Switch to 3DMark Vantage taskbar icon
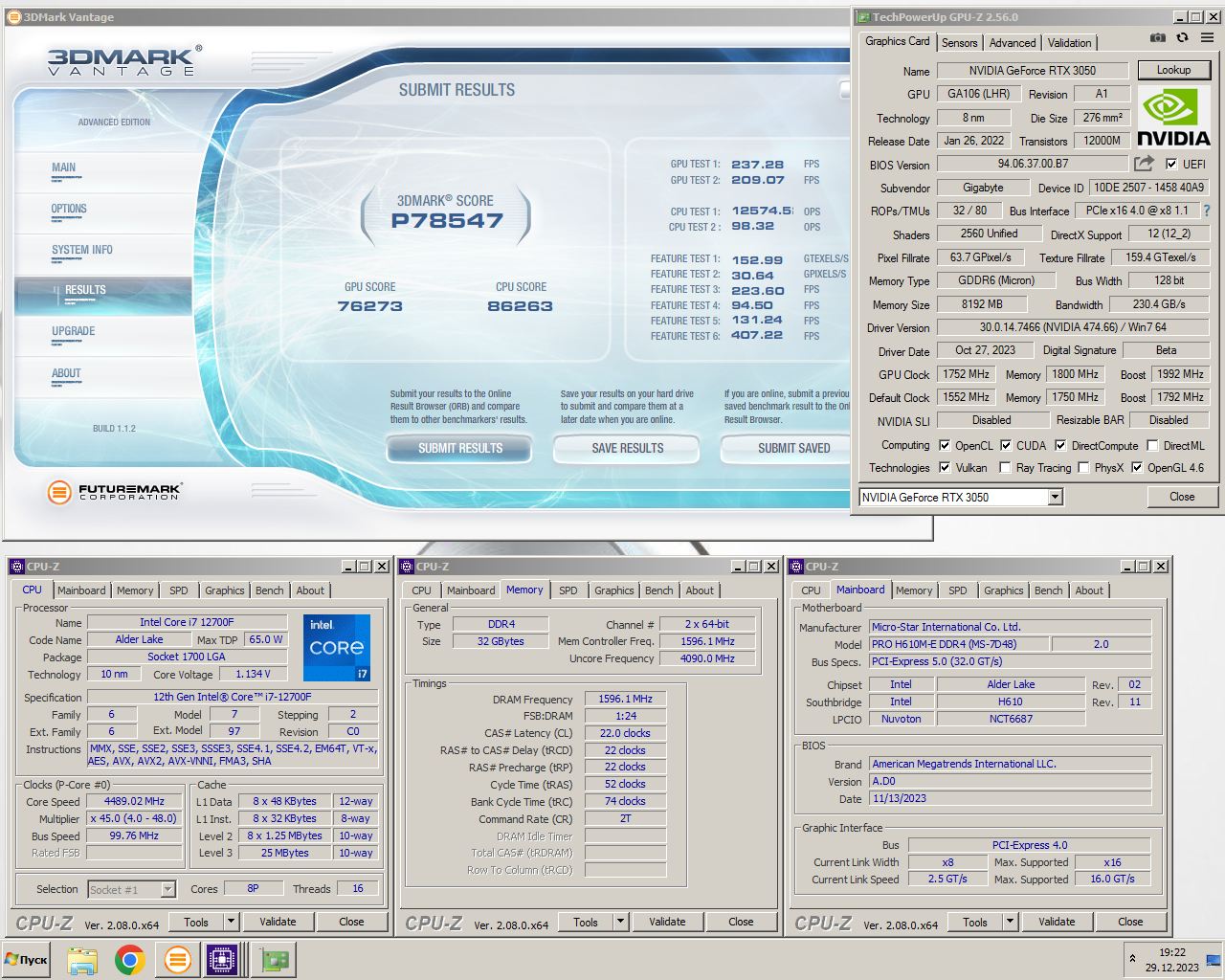 pyautogui.click(x=177, y=960)
